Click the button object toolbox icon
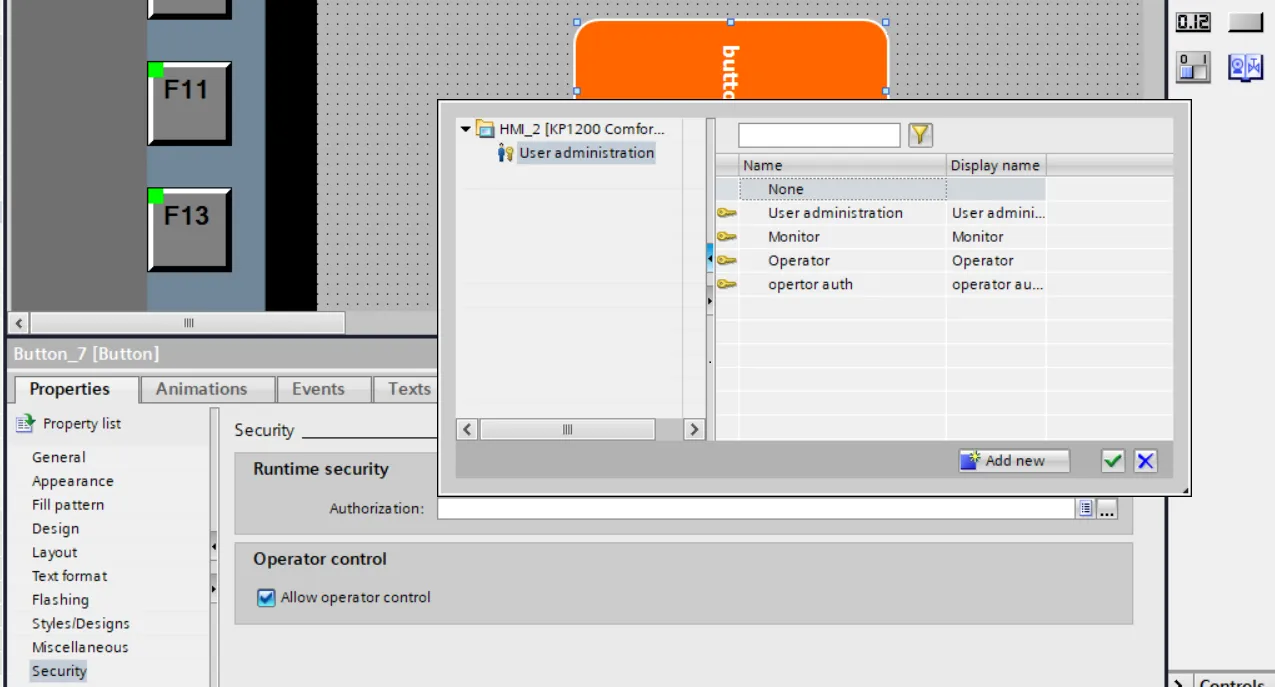The image size is (1275, 687). [x=1246, y=22]
